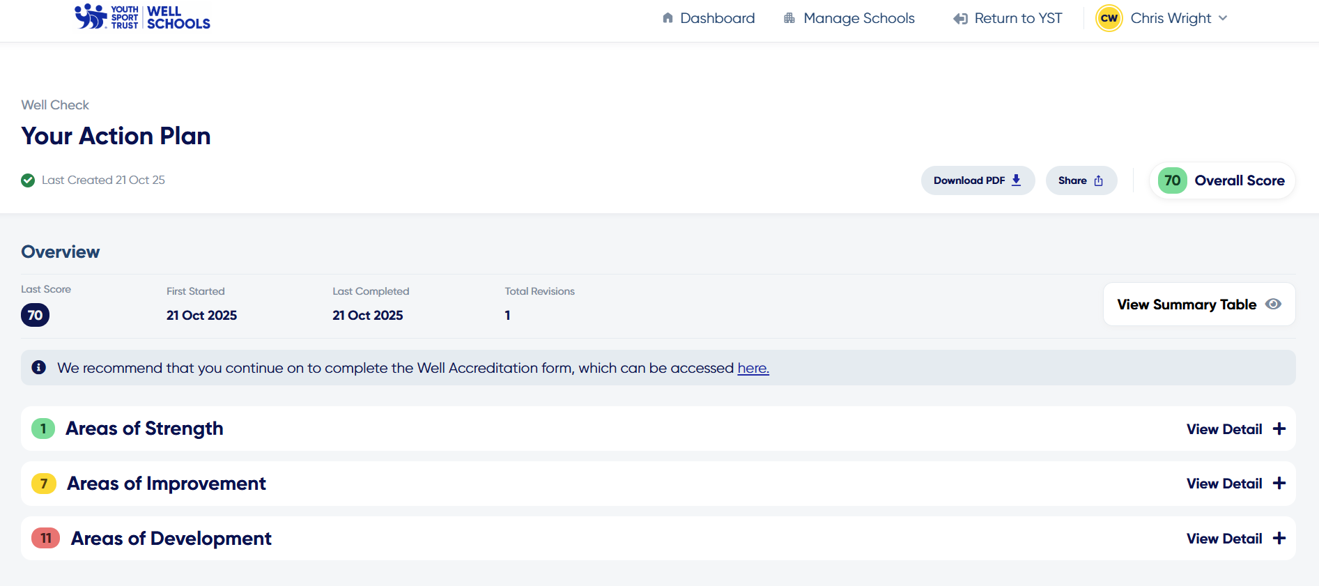The height and width of the screenshot is (586, 1319).
Task: Click the share icon on Share button
Action: (1098, 181)
